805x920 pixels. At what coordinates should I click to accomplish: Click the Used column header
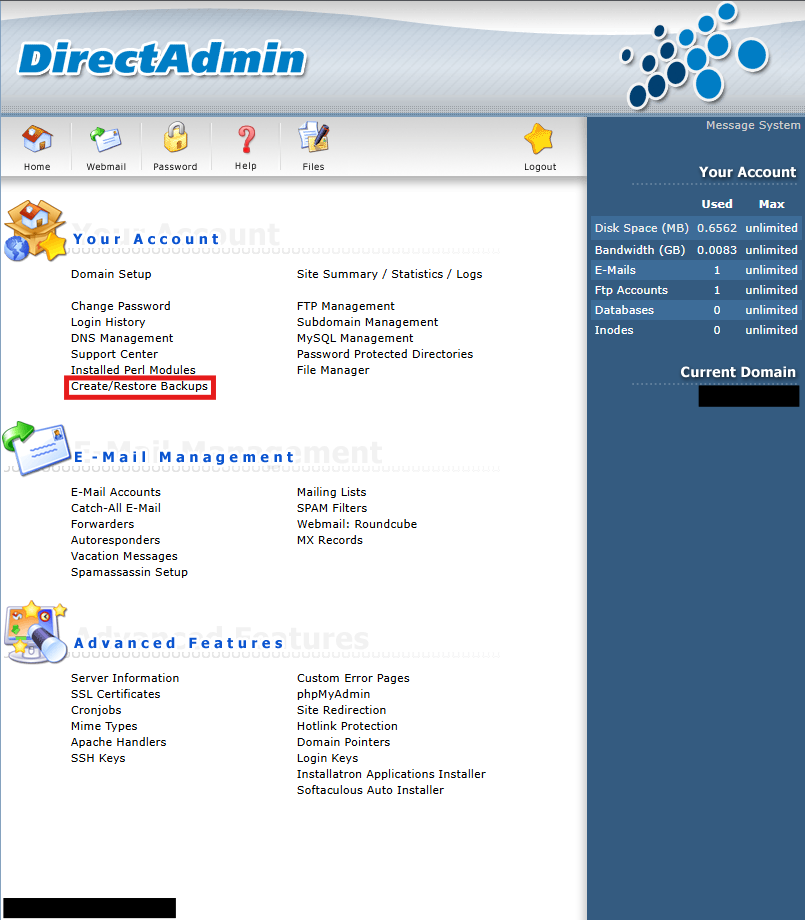pyautogui.click(x=716, y=204)
